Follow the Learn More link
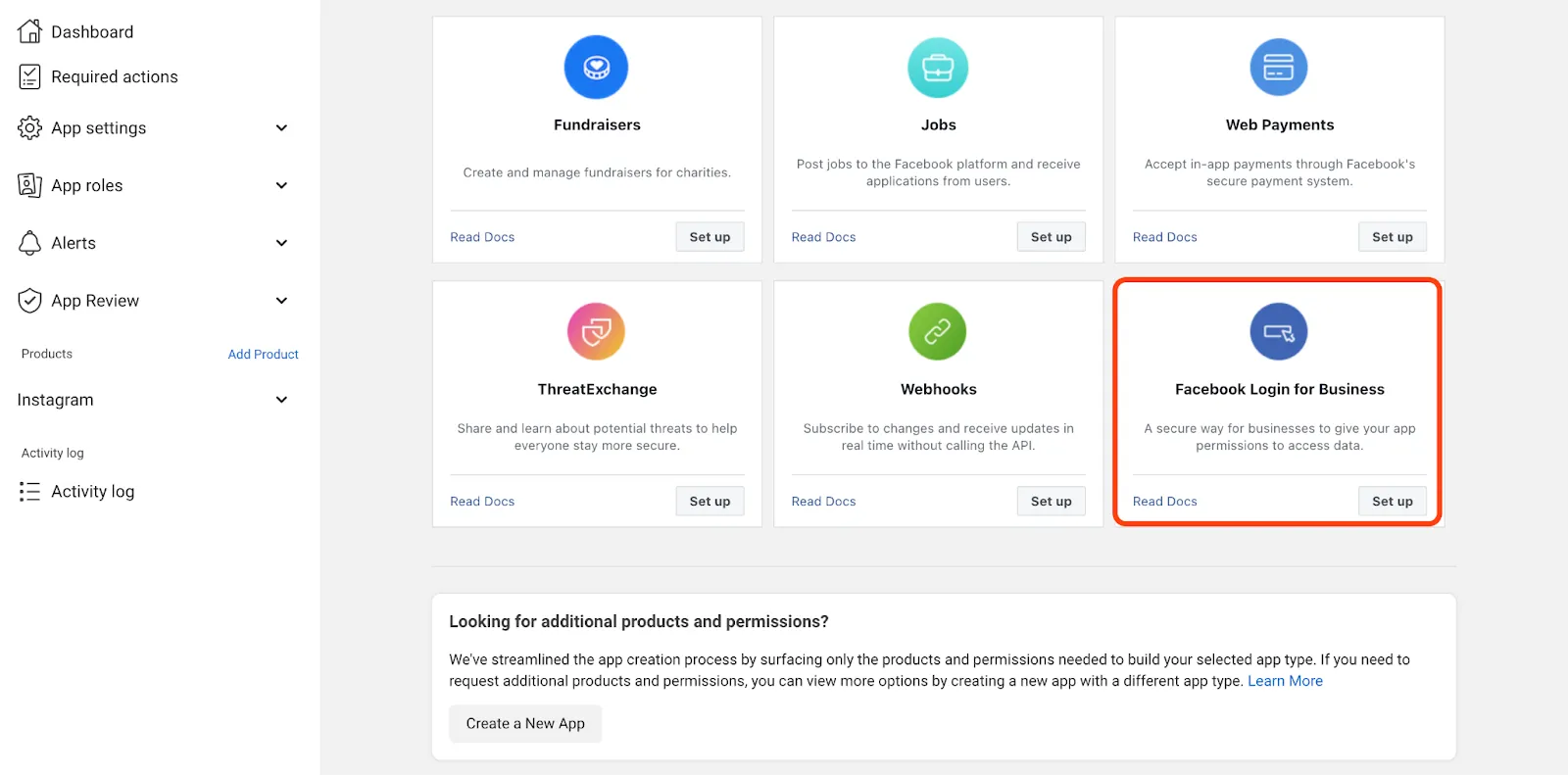1568x775 pixels. [x=1285, y=681]
